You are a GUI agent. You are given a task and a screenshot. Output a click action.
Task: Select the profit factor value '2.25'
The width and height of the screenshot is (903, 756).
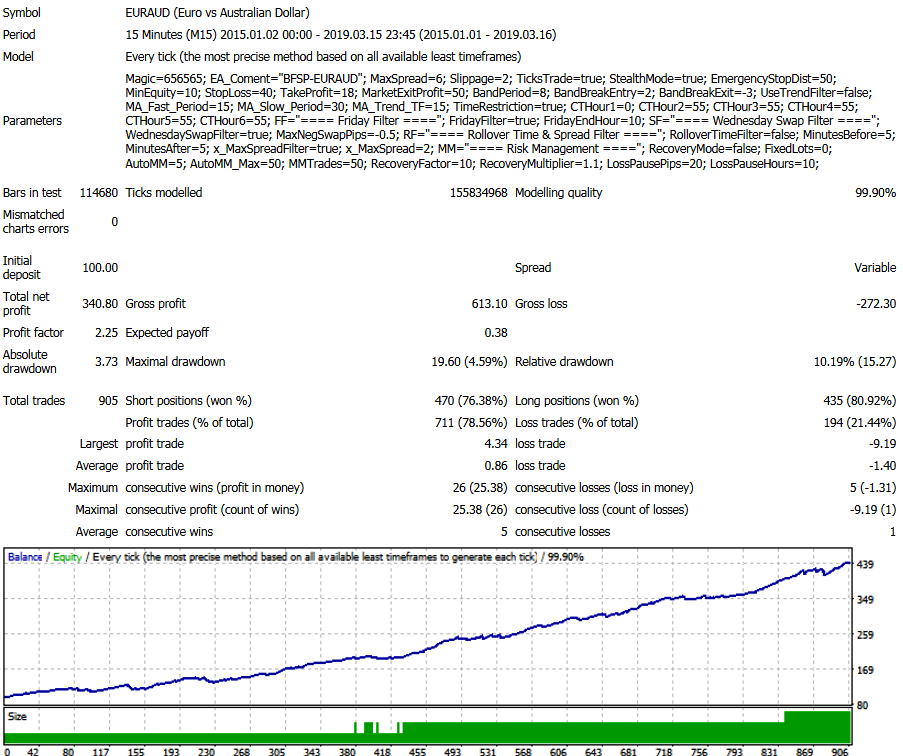point(107,333)
